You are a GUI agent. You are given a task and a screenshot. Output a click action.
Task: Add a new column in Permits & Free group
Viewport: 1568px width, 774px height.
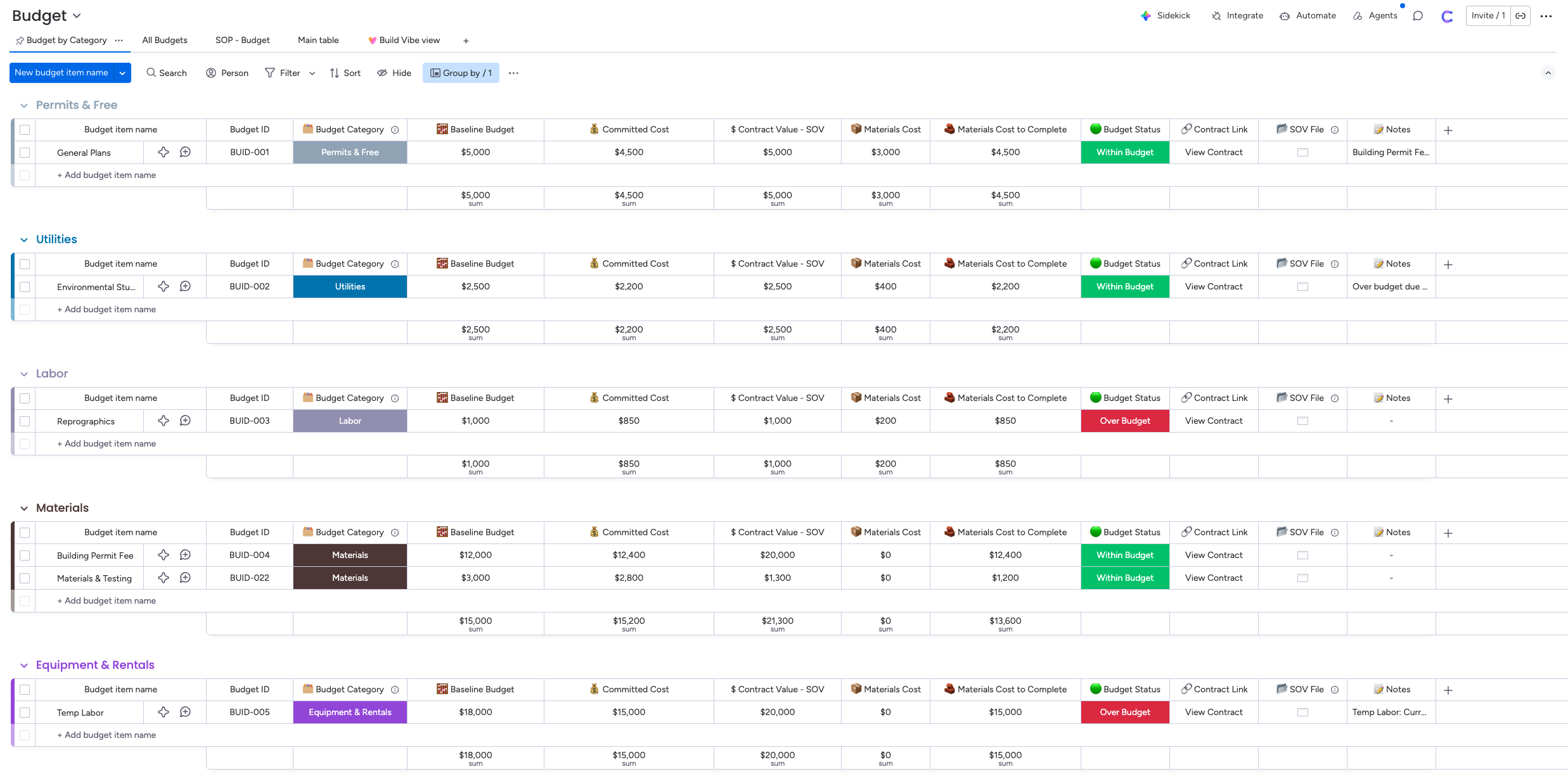point(1448,130)
